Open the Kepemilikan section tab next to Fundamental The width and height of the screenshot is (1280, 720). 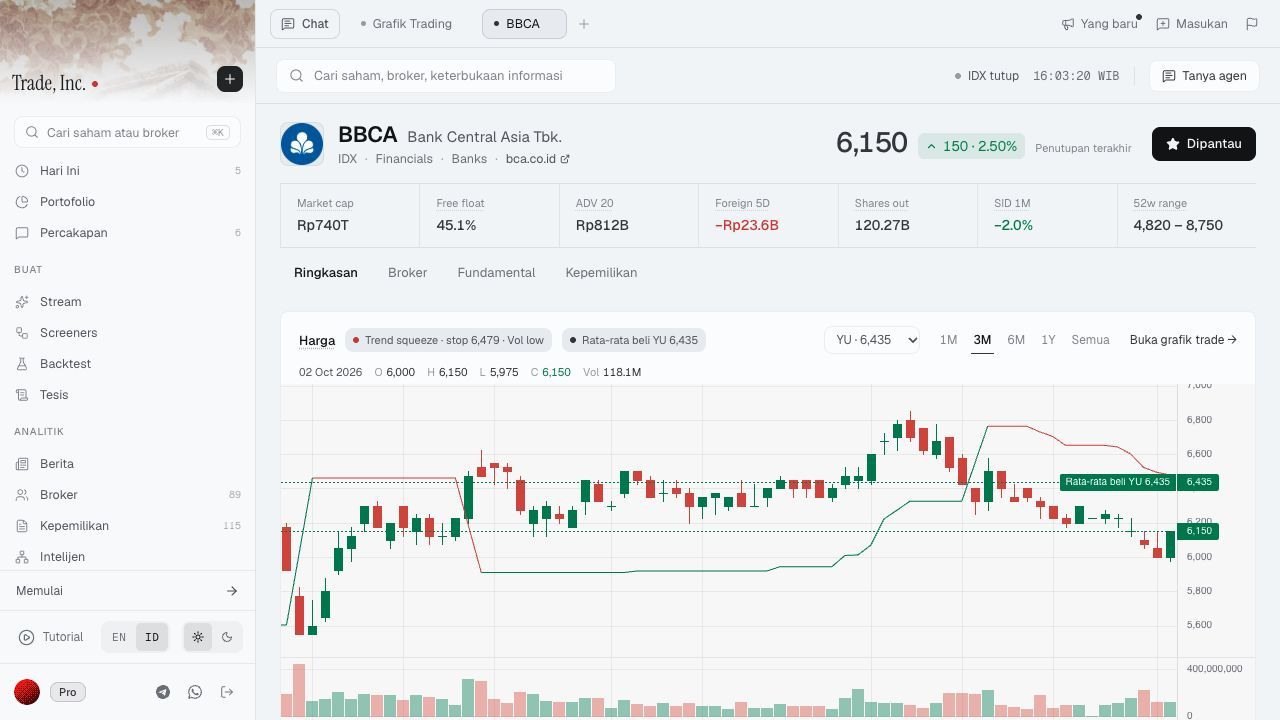point(601,273)
